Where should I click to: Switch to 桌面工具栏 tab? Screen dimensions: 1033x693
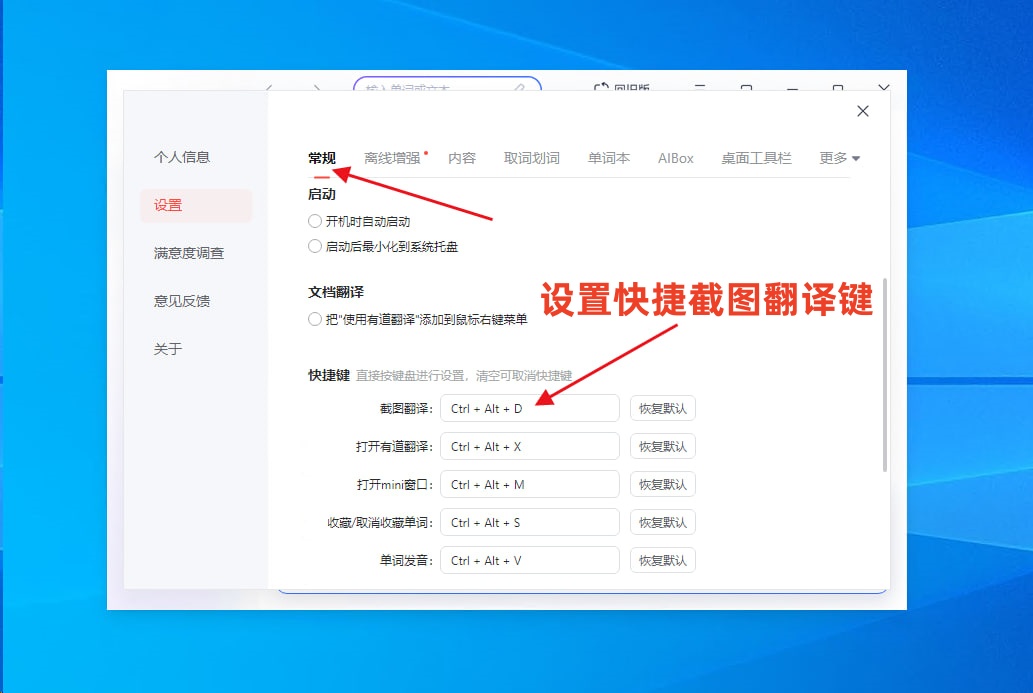(x=756, y=158)
